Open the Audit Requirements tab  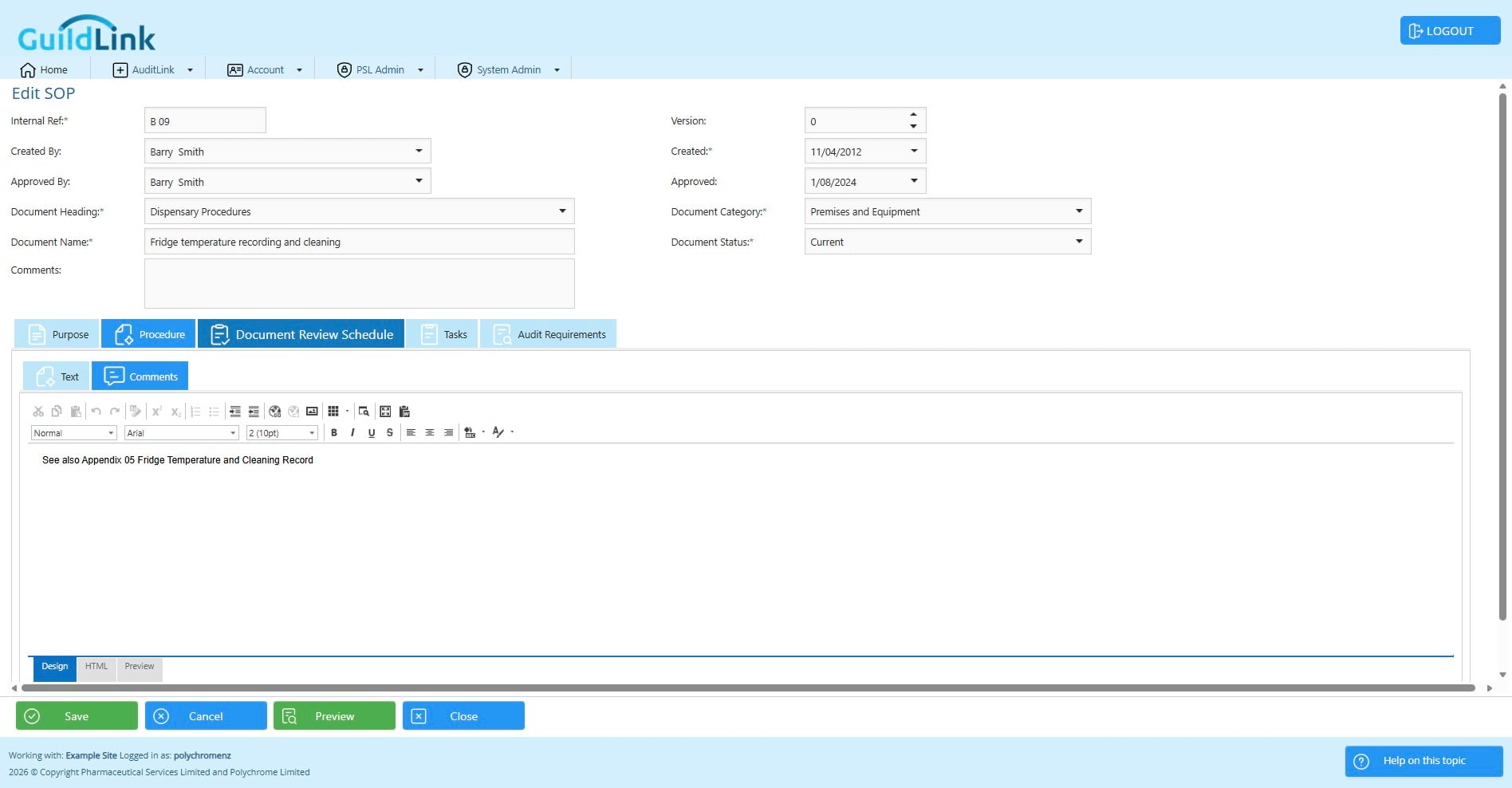coord(549,334)
